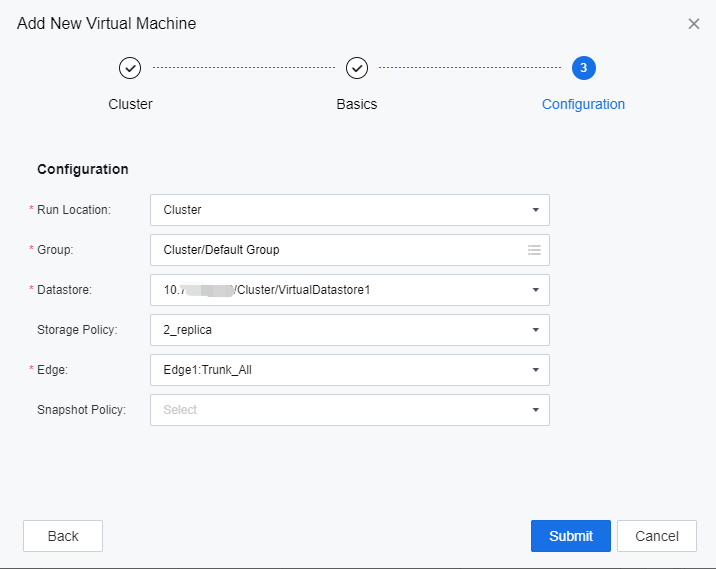This screenshot has width=716, height=569.
Task: Click the step 3 number circle
Action: [584, 68]
